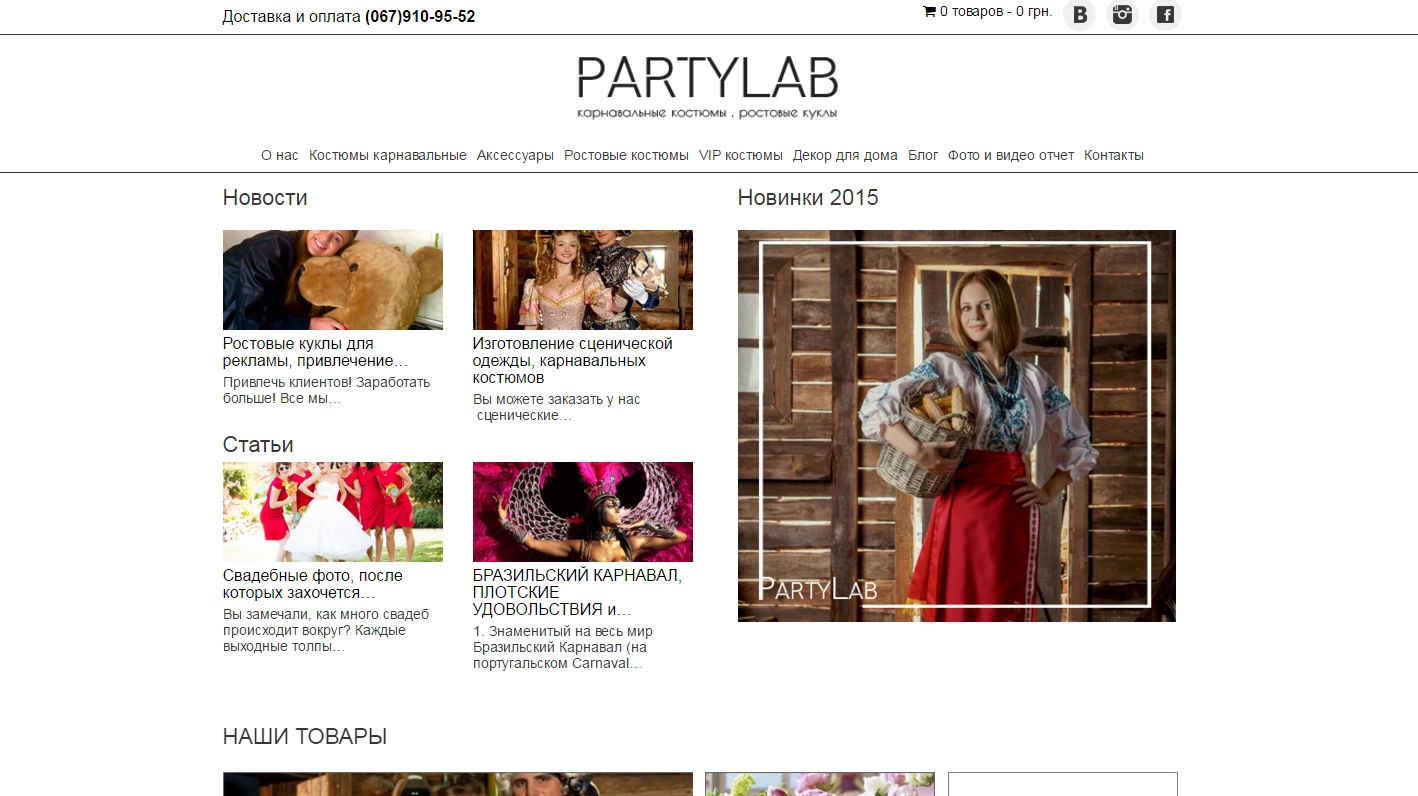Click the 'Новости' section heading
The width and height of the screenshot is (1418, 796).
point(265,198)
